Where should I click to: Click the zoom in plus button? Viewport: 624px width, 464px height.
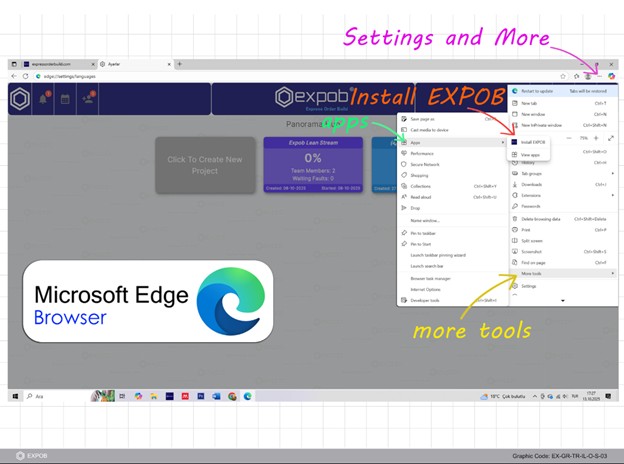click(596, 138)
